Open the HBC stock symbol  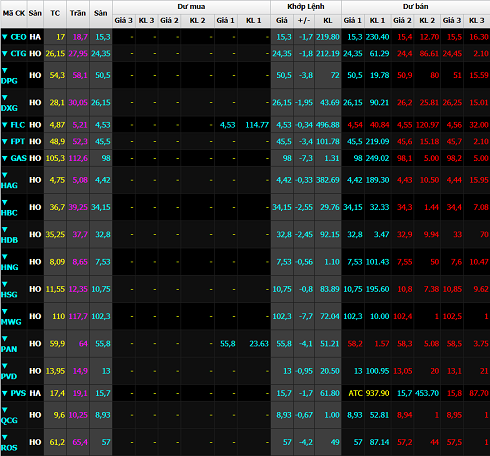(x=9, y=213)
